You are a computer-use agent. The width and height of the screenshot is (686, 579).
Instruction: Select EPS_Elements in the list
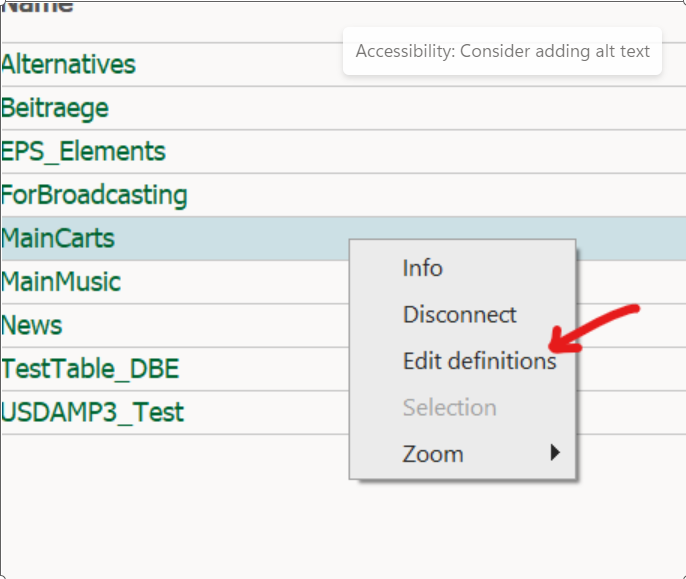tap(83, 152)
